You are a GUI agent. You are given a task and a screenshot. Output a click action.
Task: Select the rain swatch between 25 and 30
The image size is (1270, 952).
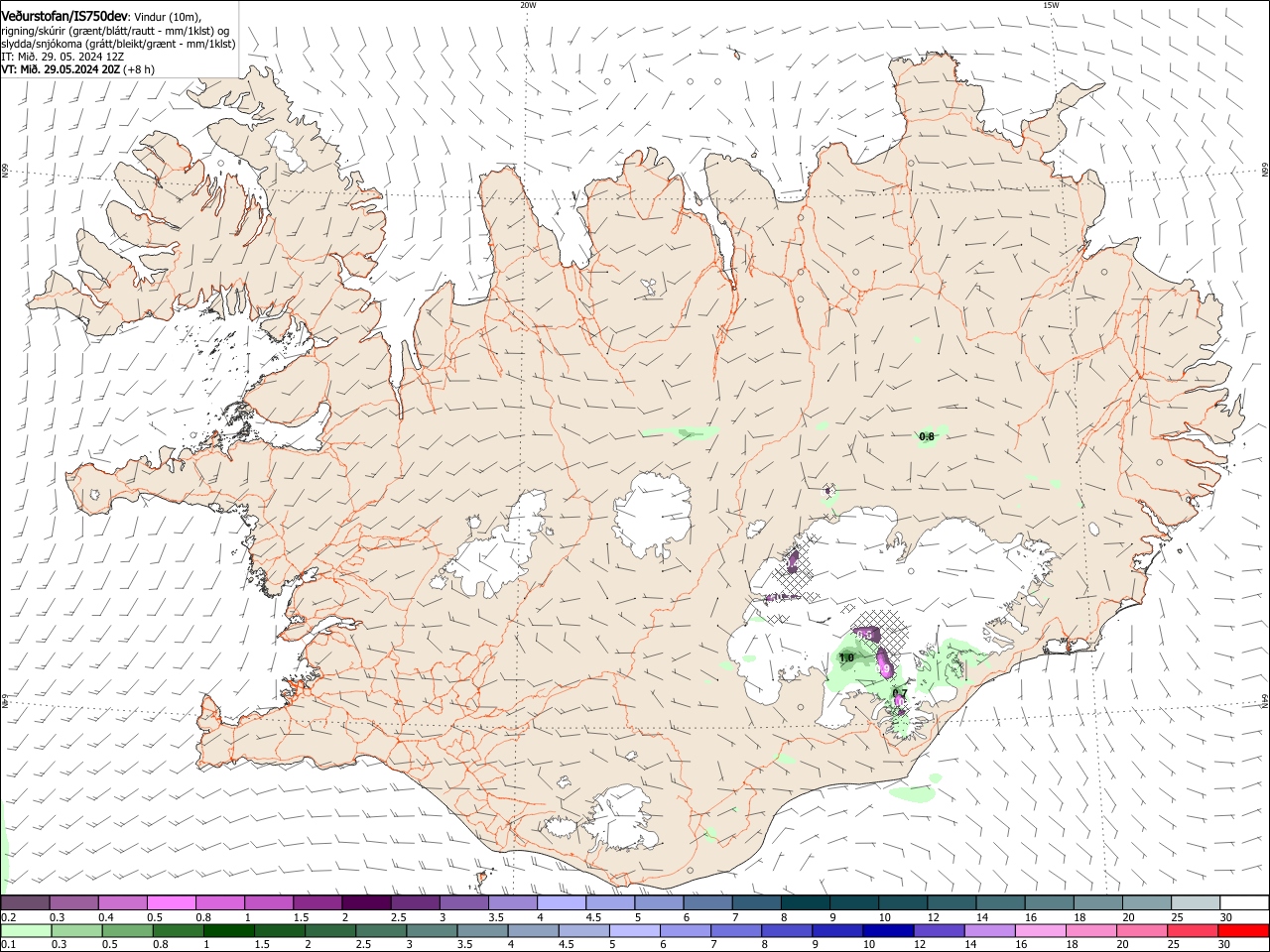pos(1191,931)
